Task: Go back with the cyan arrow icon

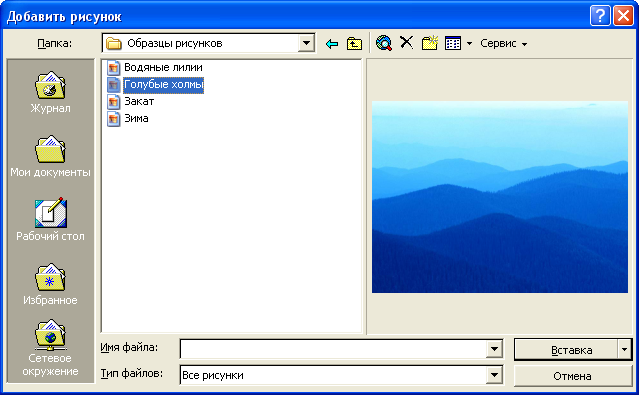Action: pyautogui.click(x=332, y=44)
